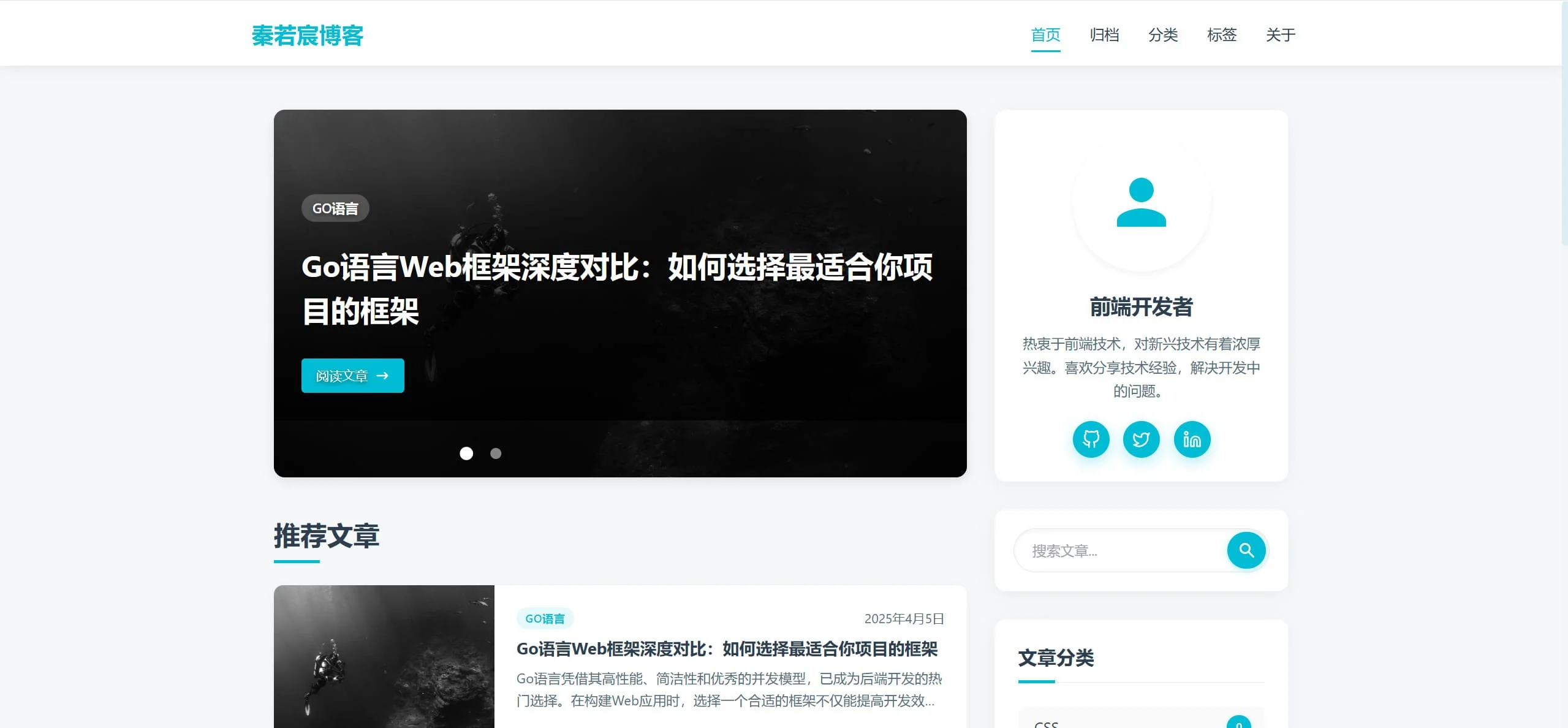Click the arrow icon inside 阅读文章 button
The width and height of the screenshot is (1568, 728).
pyautogui.click(x=383, y=376)
